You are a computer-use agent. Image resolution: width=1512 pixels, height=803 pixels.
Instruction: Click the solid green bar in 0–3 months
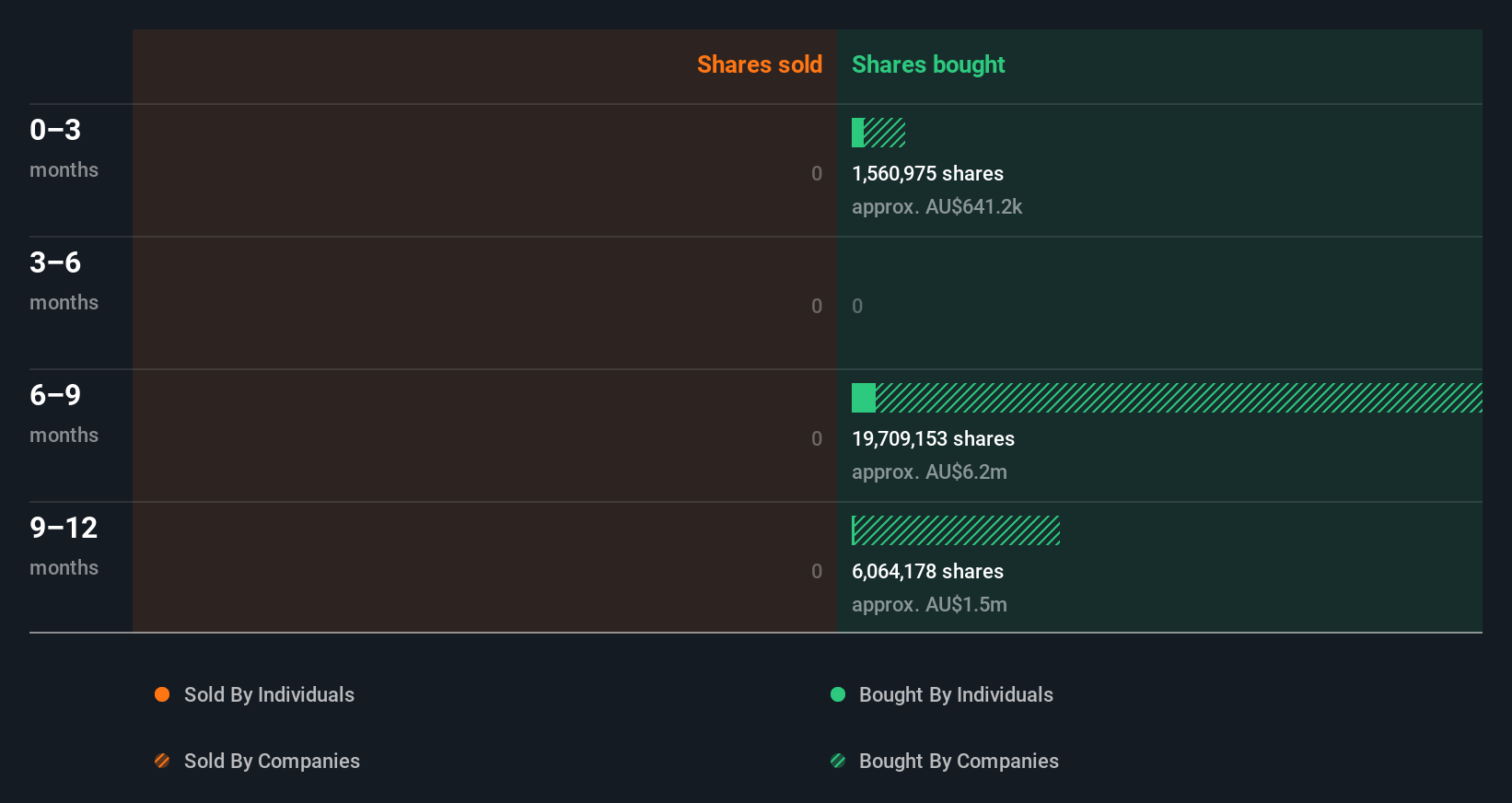(x=857, y=133)
